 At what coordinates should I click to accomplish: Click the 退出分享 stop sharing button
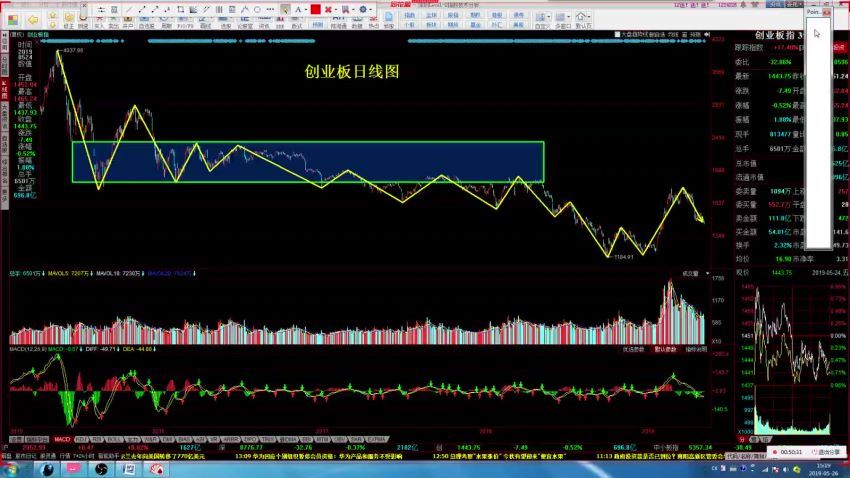pos(828,451)
